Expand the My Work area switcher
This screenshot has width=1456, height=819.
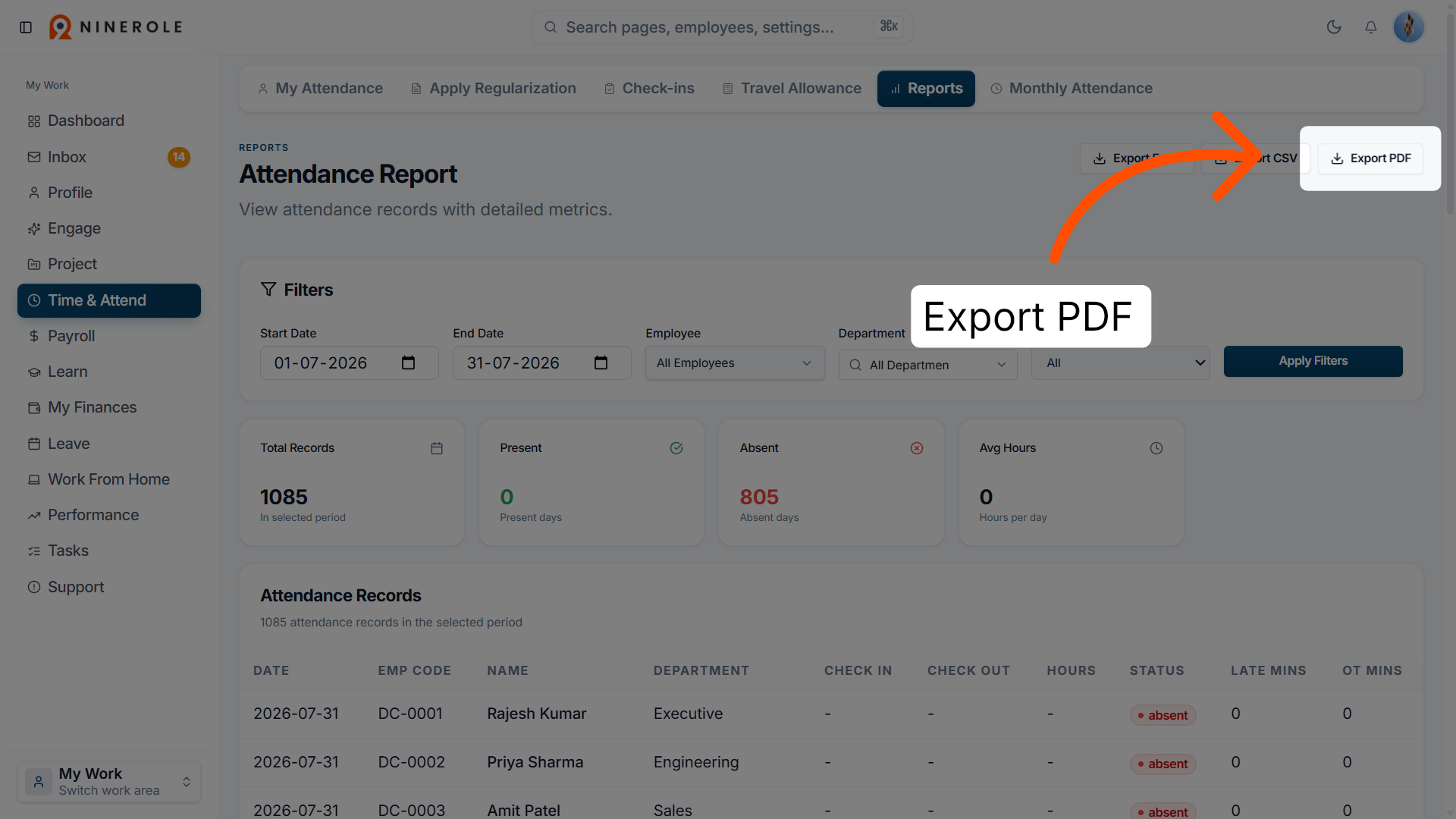coord(108,781)
